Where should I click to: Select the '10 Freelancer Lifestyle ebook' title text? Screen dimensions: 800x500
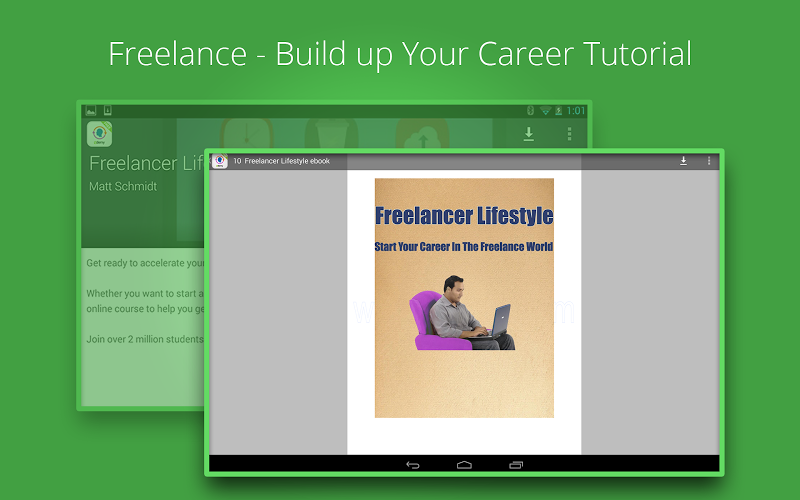pyautogui.click(x=282, y=161)
